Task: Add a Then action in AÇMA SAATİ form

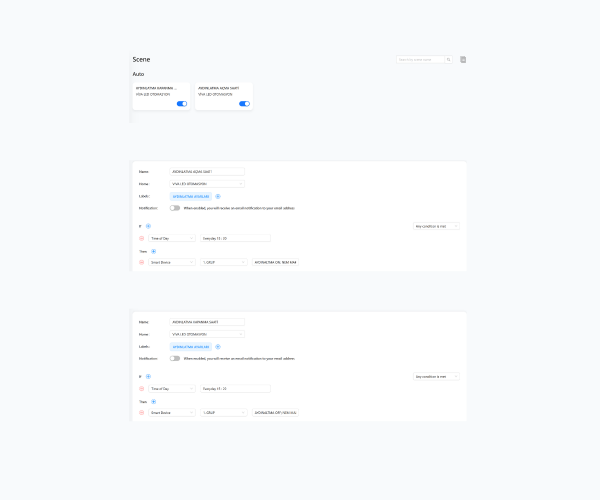Action: pos(153,251)
